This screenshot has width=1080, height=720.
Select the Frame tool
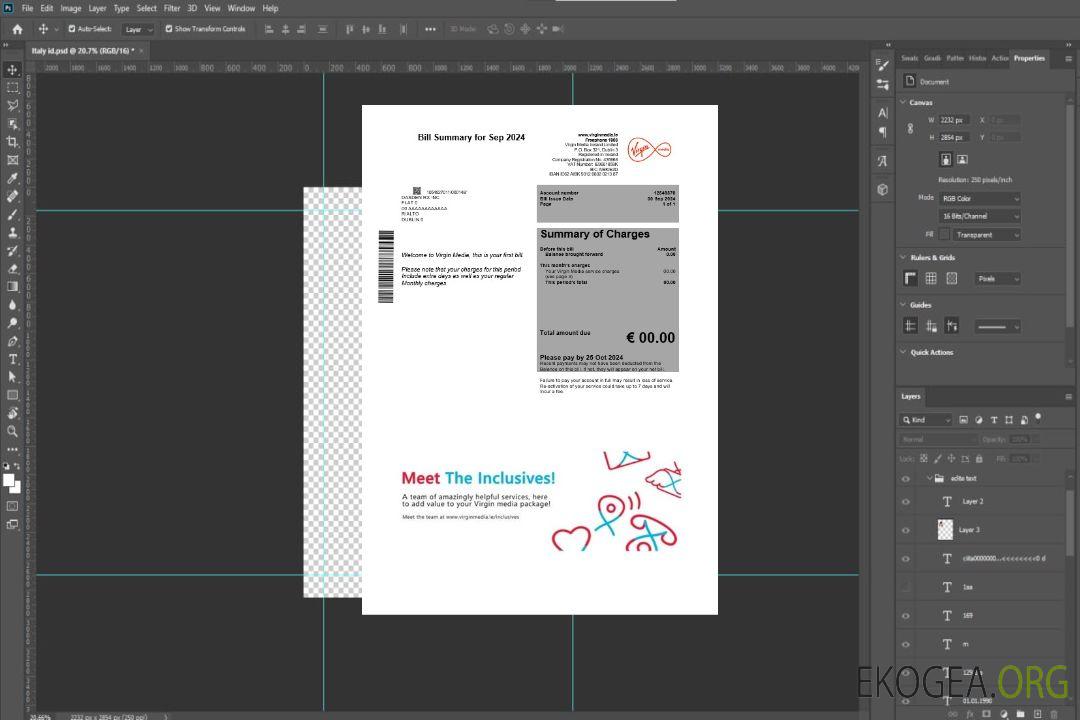(12, 160)
